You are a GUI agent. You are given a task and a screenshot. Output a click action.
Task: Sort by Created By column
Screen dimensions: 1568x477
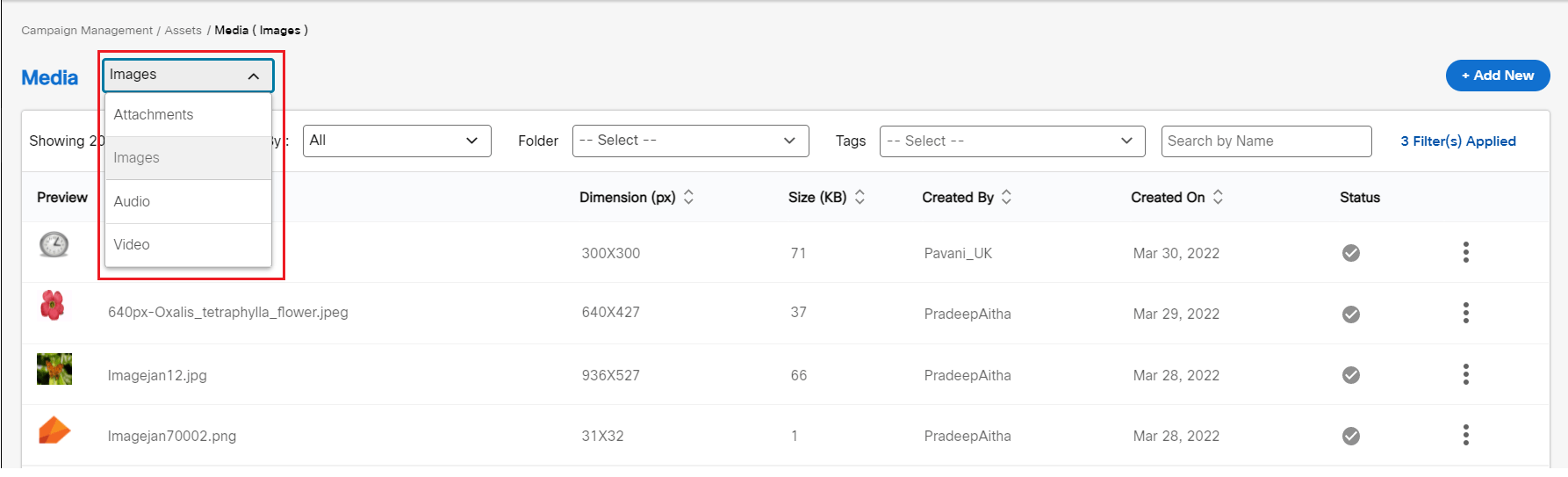pyautogui.click(x=1006, y=198)
